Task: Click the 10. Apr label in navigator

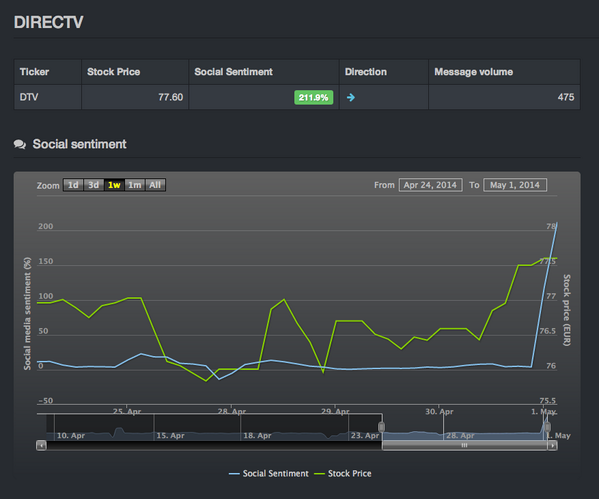Action: pos(71,436)
